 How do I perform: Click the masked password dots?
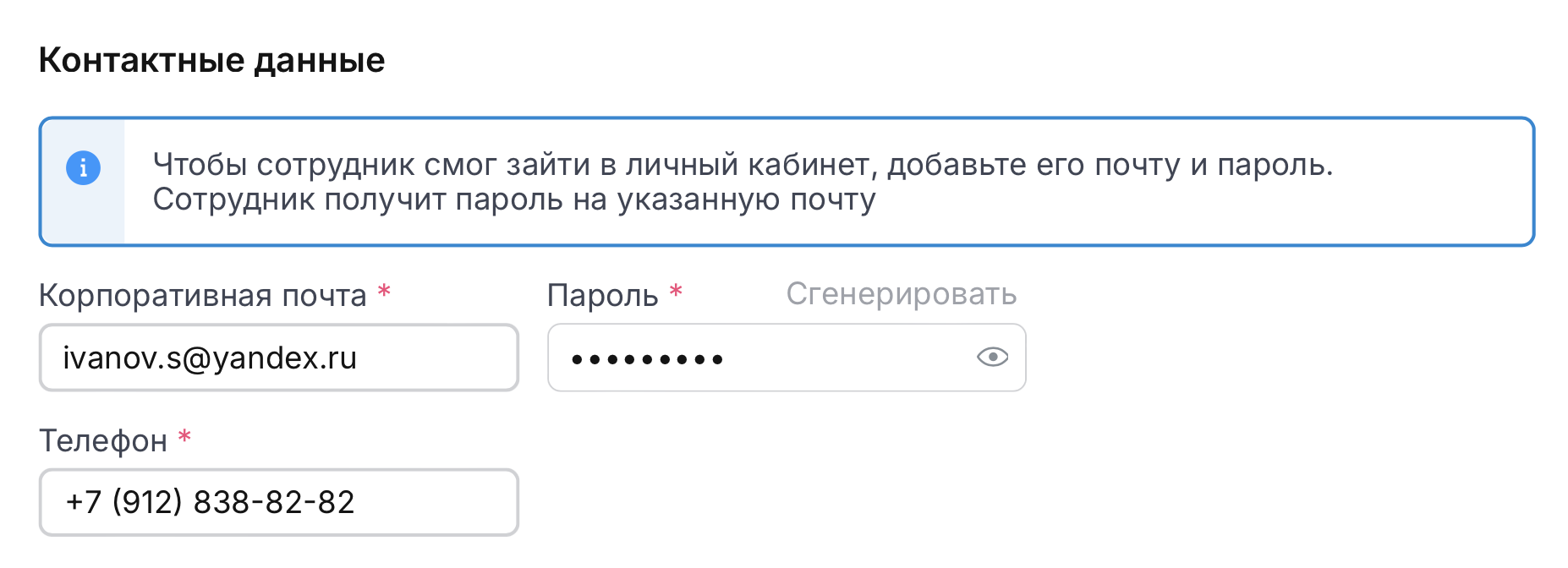(x=647, y=359)
